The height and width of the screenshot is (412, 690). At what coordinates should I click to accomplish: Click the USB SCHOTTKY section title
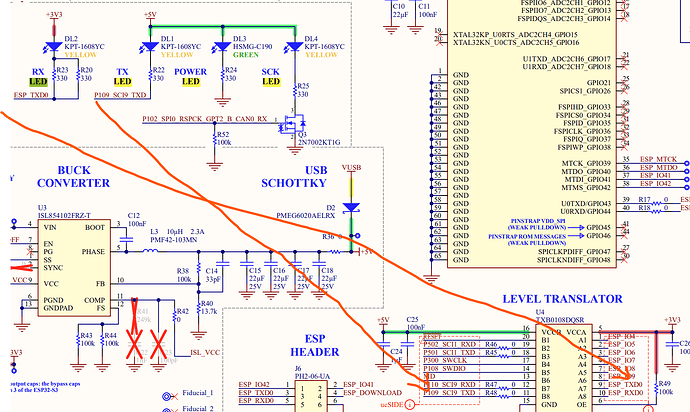[x=294, y=177]
